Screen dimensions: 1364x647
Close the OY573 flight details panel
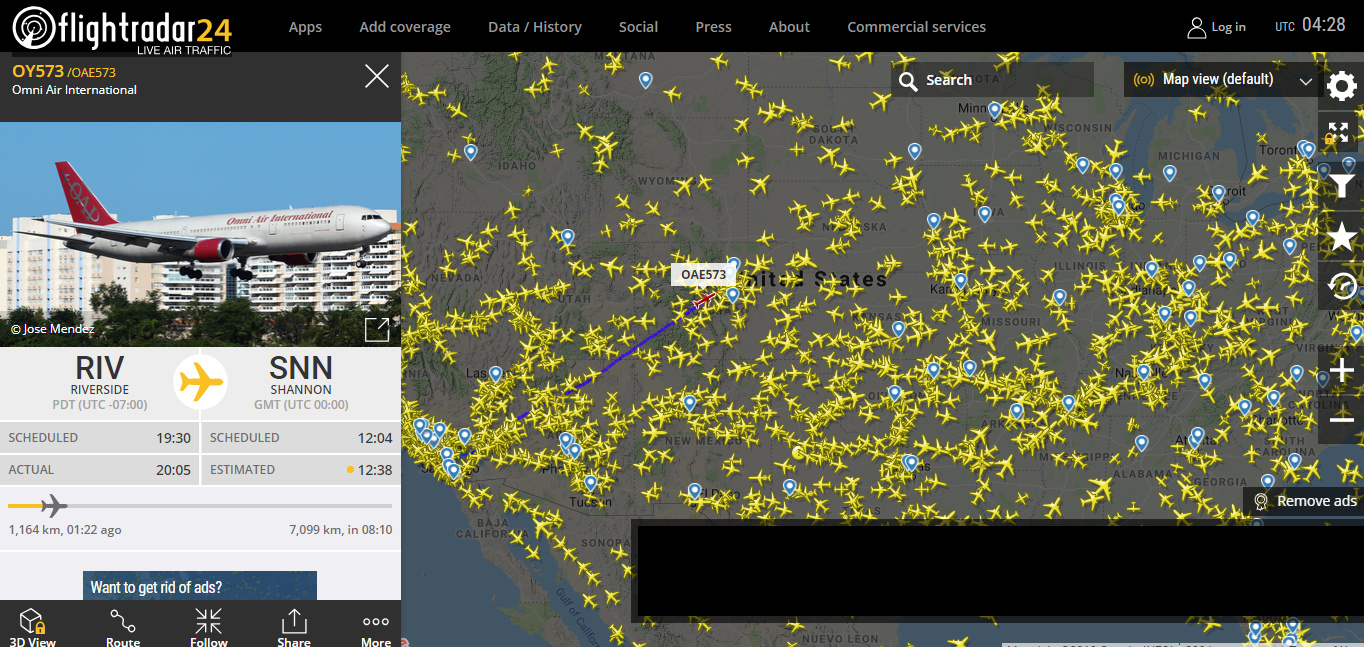(x=377, y=76)
